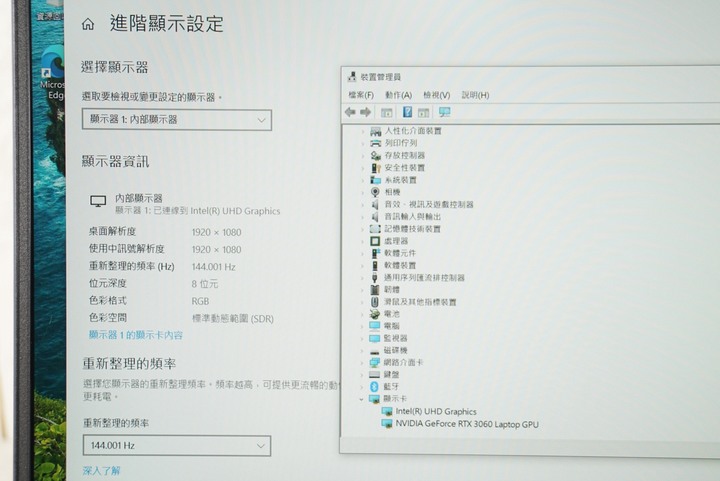
Task: Expand the 滑鼠及其他指標裝置 node
Action: pyautogui.click(x=362, y=302)
